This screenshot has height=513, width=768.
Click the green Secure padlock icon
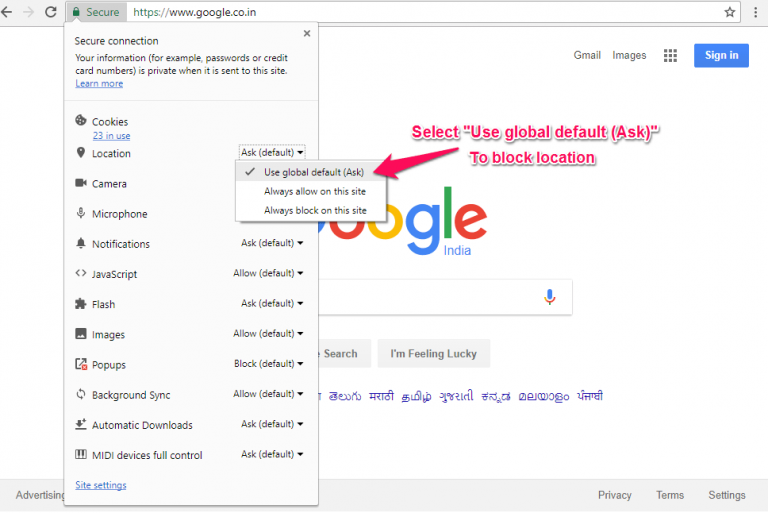76,12
